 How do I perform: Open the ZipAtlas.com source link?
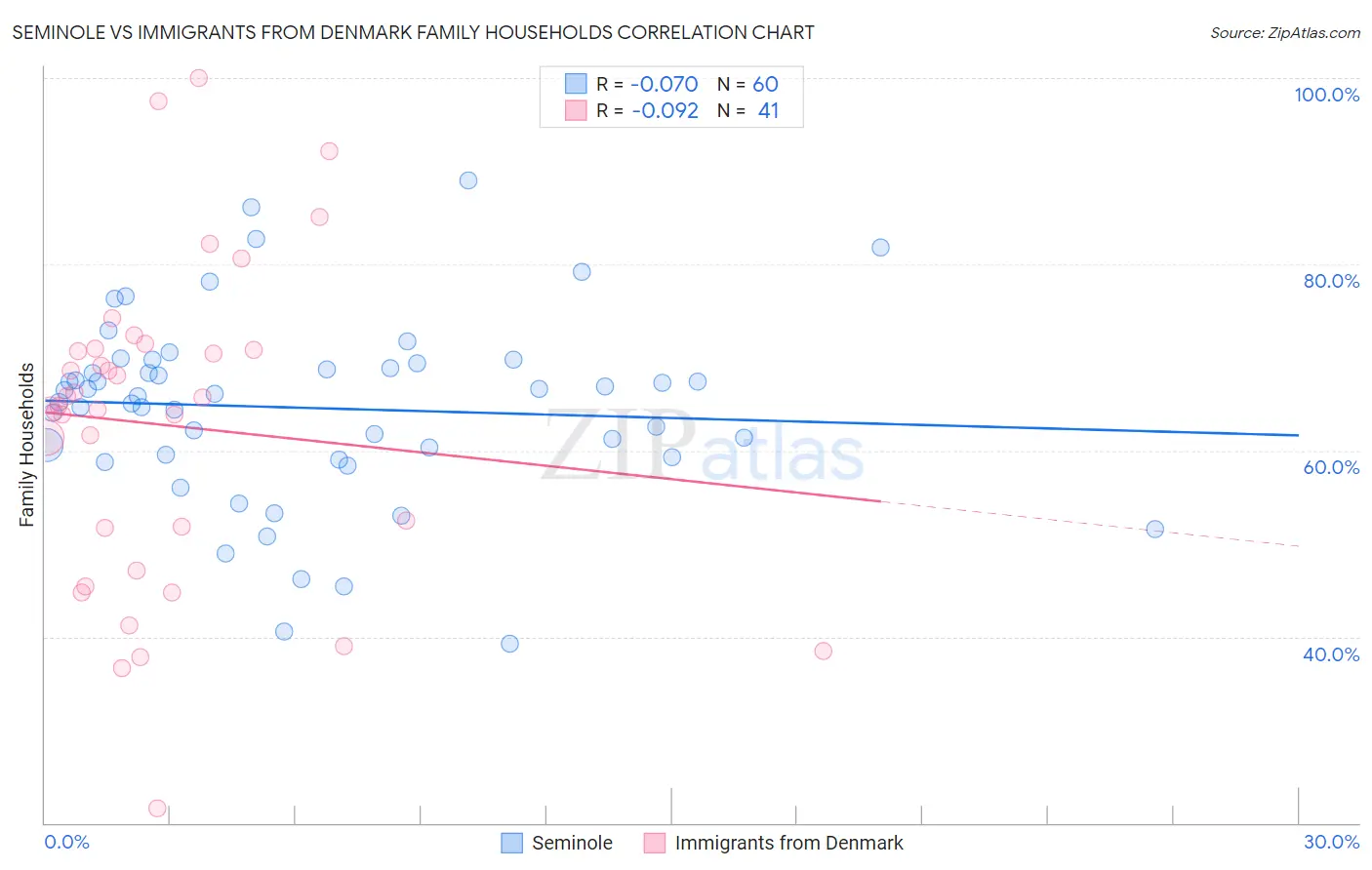coord(1285,32)
